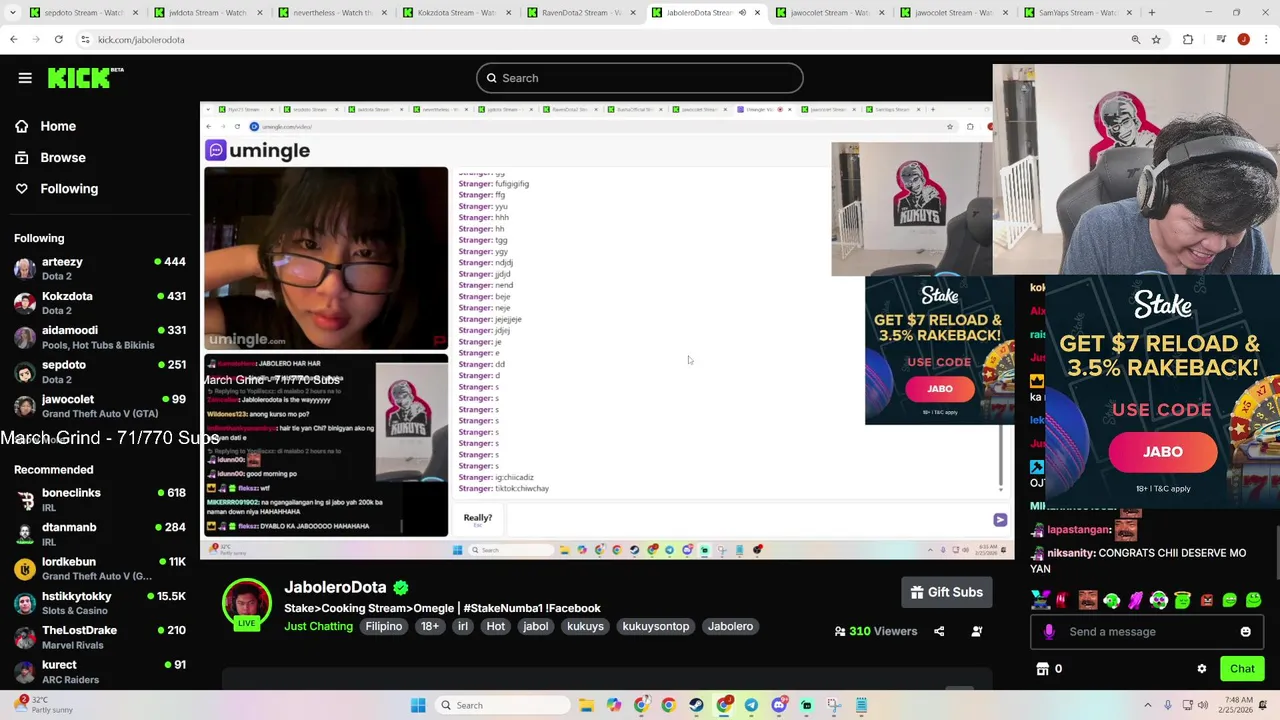Show hidden system tray icons
Image resolution: width=1280 pixels, height=720 pixels.
coord(1147,705)
